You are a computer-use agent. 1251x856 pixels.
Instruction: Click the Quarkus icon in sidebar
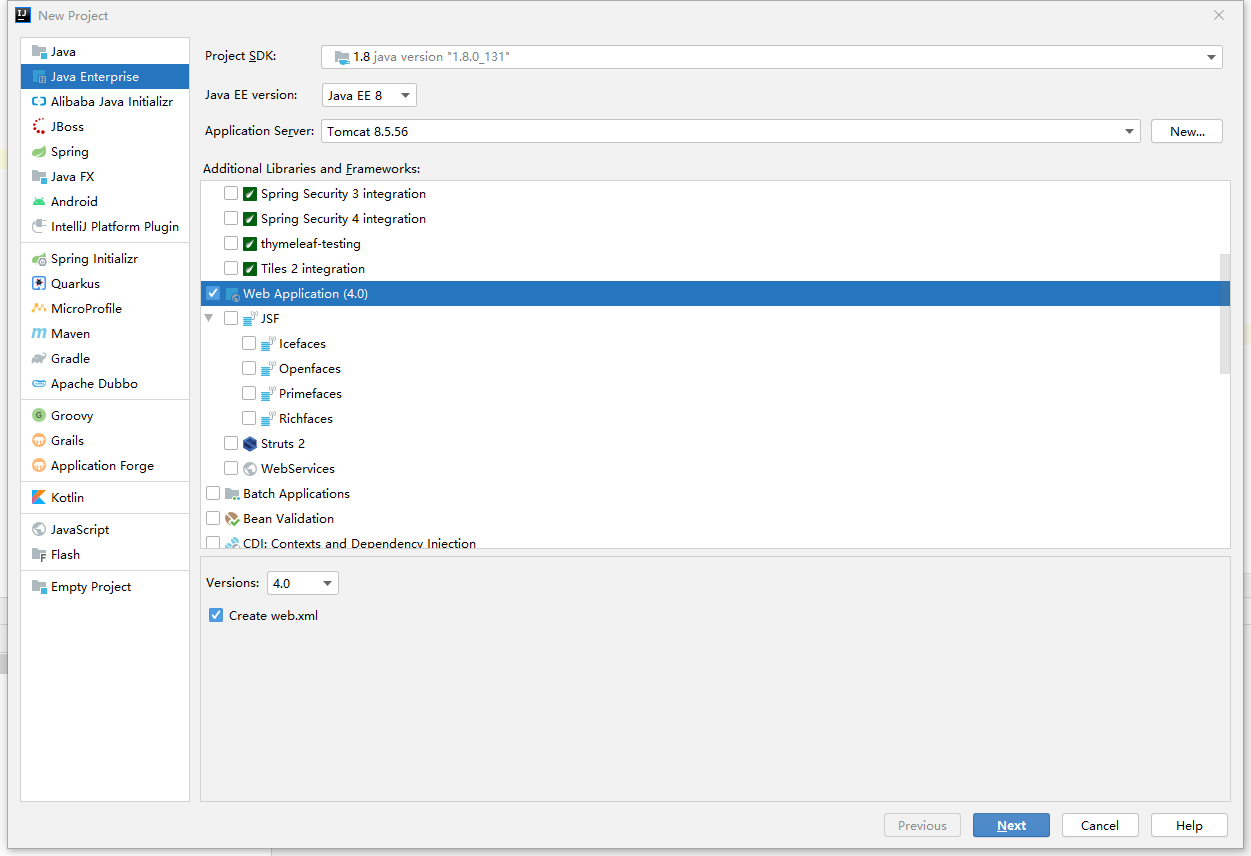click(x=39, y=284)
